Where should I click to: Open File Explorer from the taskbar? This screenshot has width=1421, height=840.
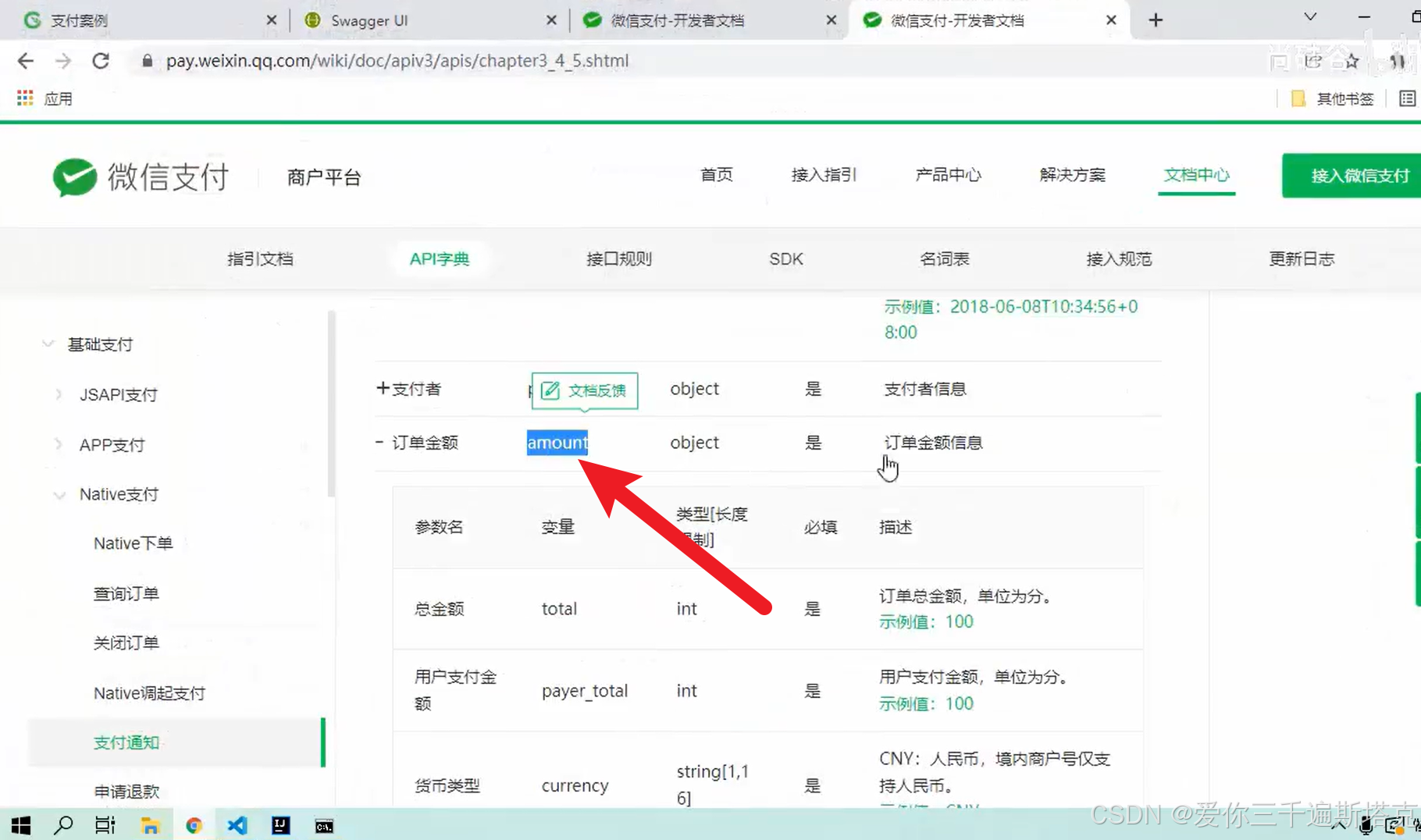pyautogui.click(x=150, y=825)
